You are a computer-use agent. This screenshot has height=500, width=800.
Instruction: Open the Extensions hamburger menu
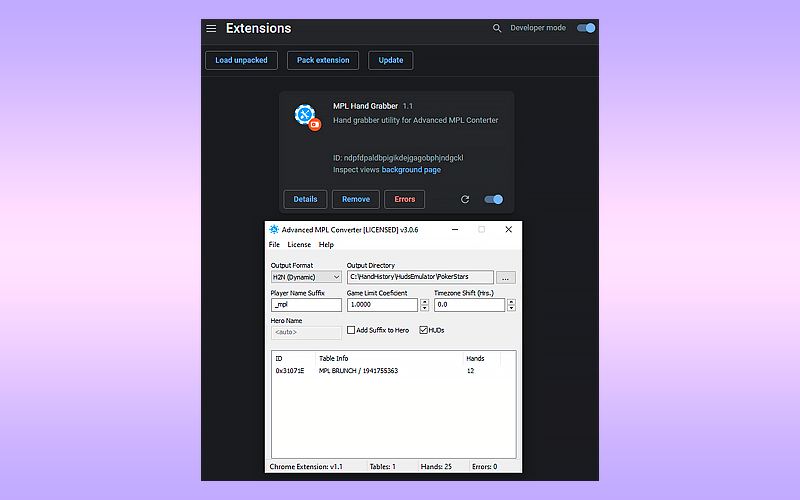(211, 29)
